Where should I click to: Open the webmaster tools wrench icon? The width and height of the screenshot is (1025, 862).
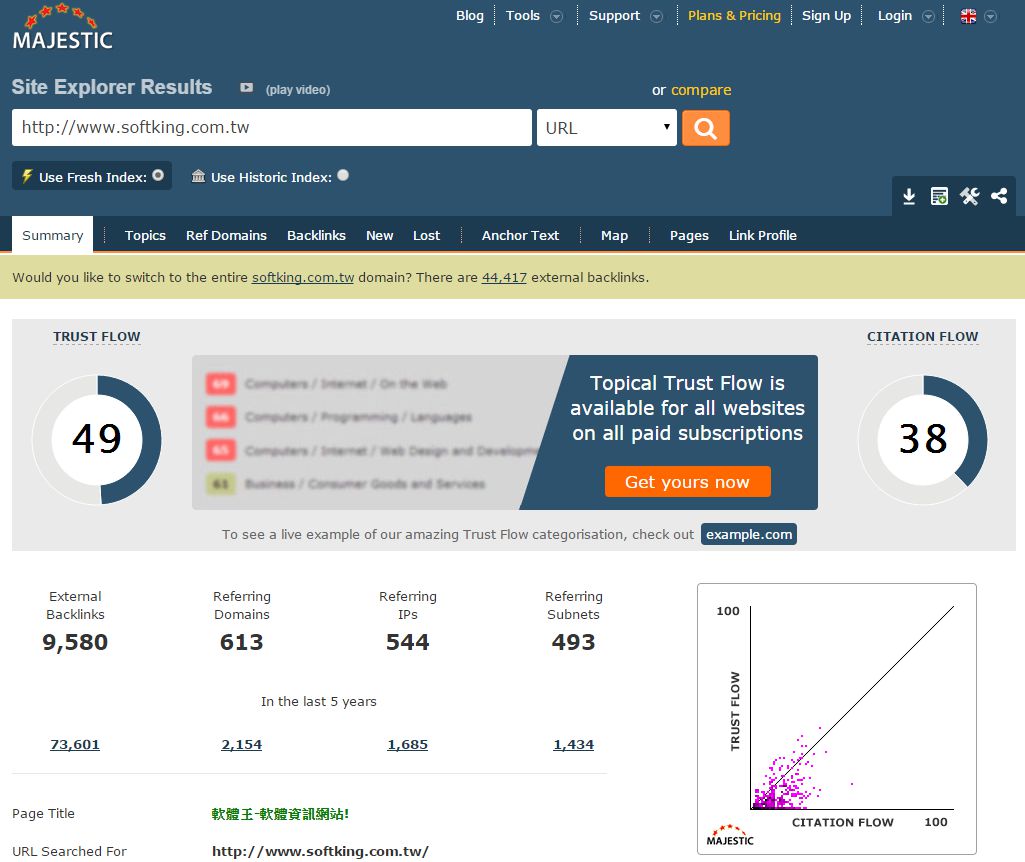click(x=969, y=196)
